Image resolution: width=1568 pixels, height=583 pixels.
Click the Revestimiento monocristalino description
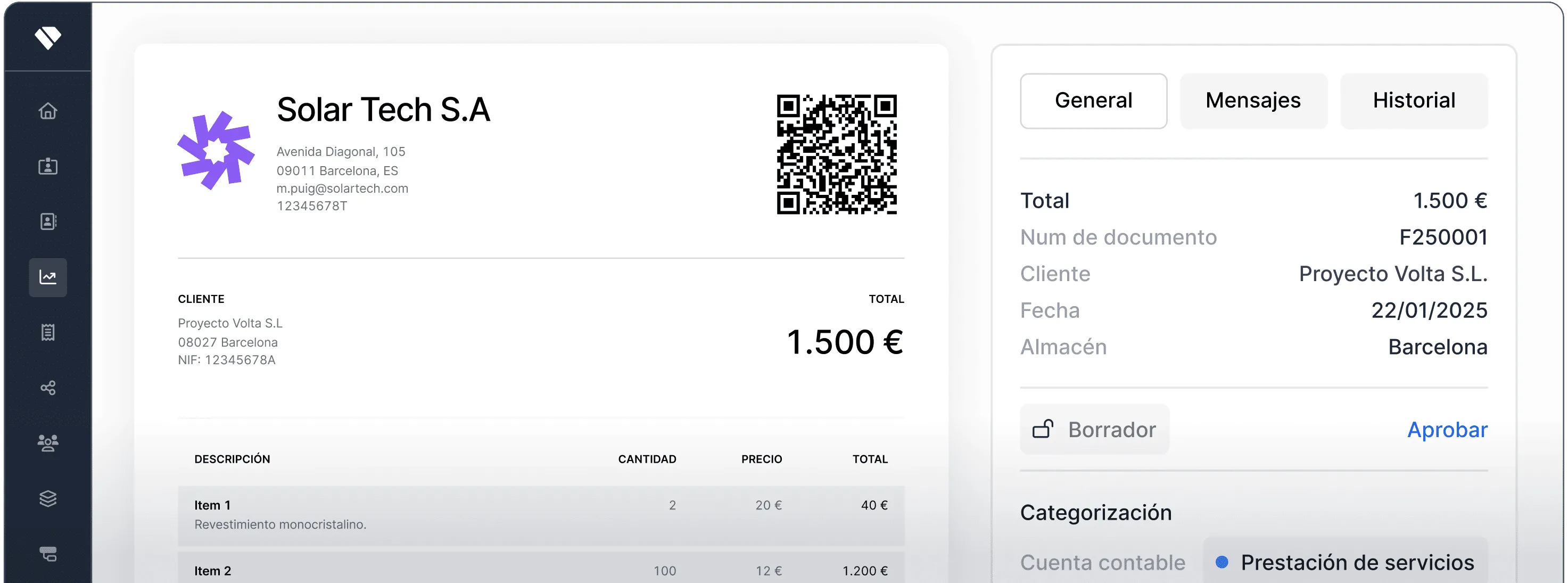(280, 524)
